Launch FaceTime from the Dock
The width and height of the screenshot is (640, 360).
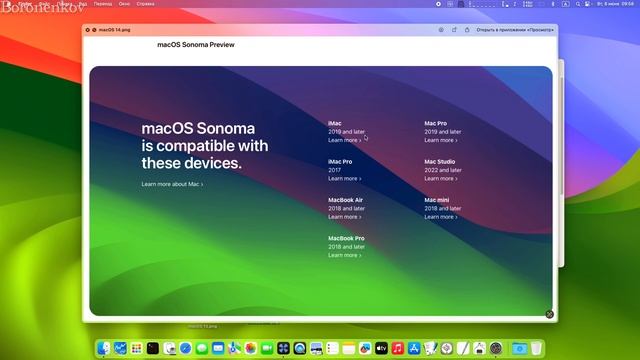coord(267,348)
